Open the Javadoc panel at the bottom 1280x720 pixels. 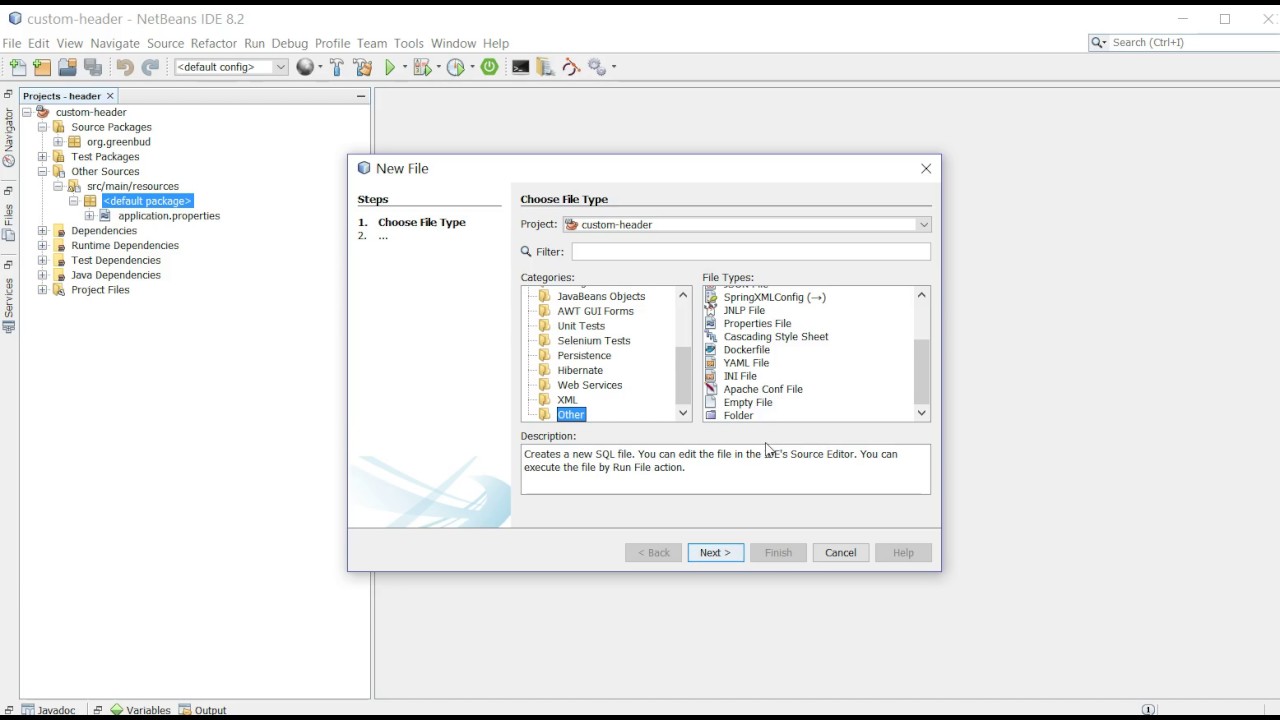coord(48,710)
